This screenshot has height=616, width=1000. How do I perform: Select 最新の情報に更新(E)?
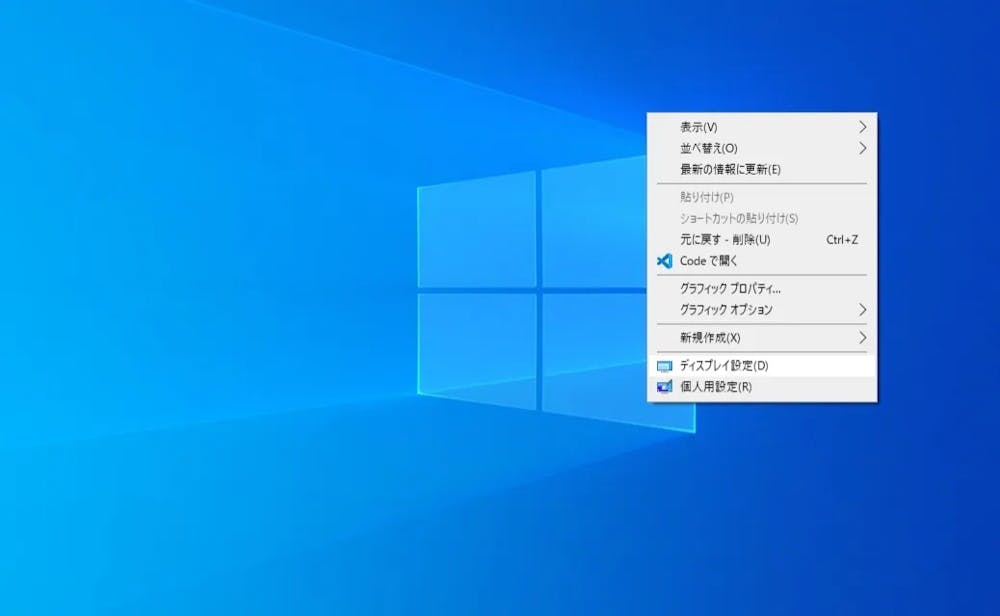761,169
